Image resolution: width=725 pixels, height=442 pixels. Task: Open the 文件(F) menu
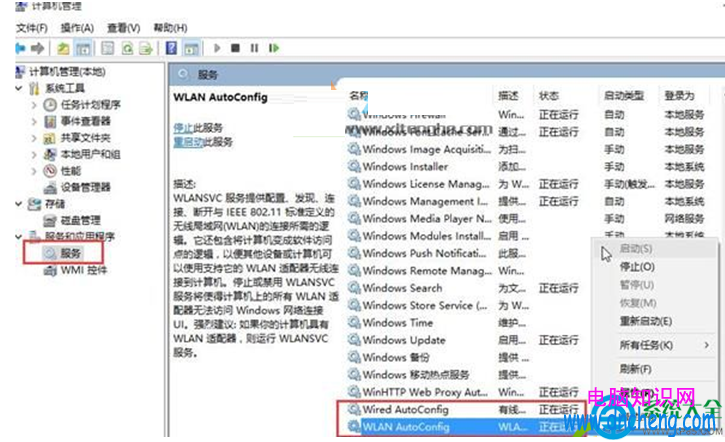pos(31,28)
